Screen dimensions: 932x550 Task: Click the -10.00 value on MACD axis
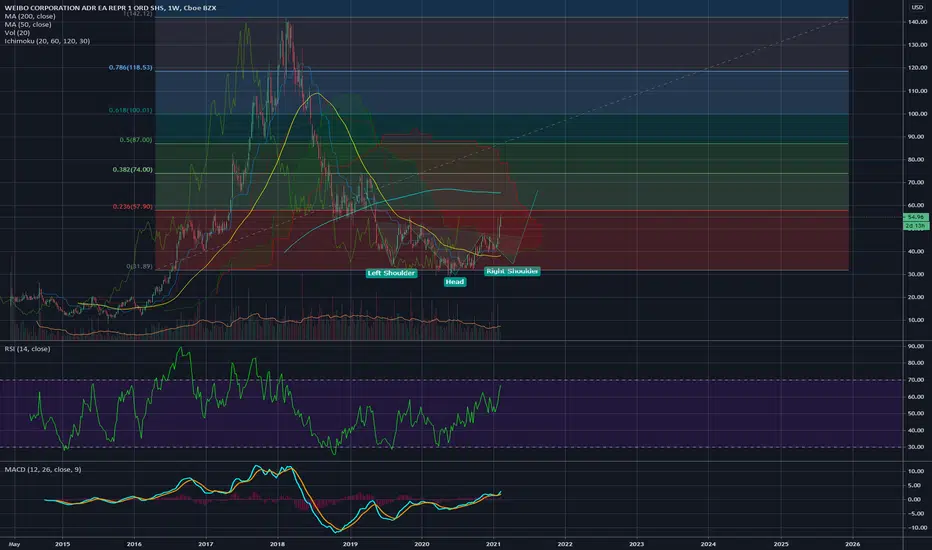click(916, 527)
